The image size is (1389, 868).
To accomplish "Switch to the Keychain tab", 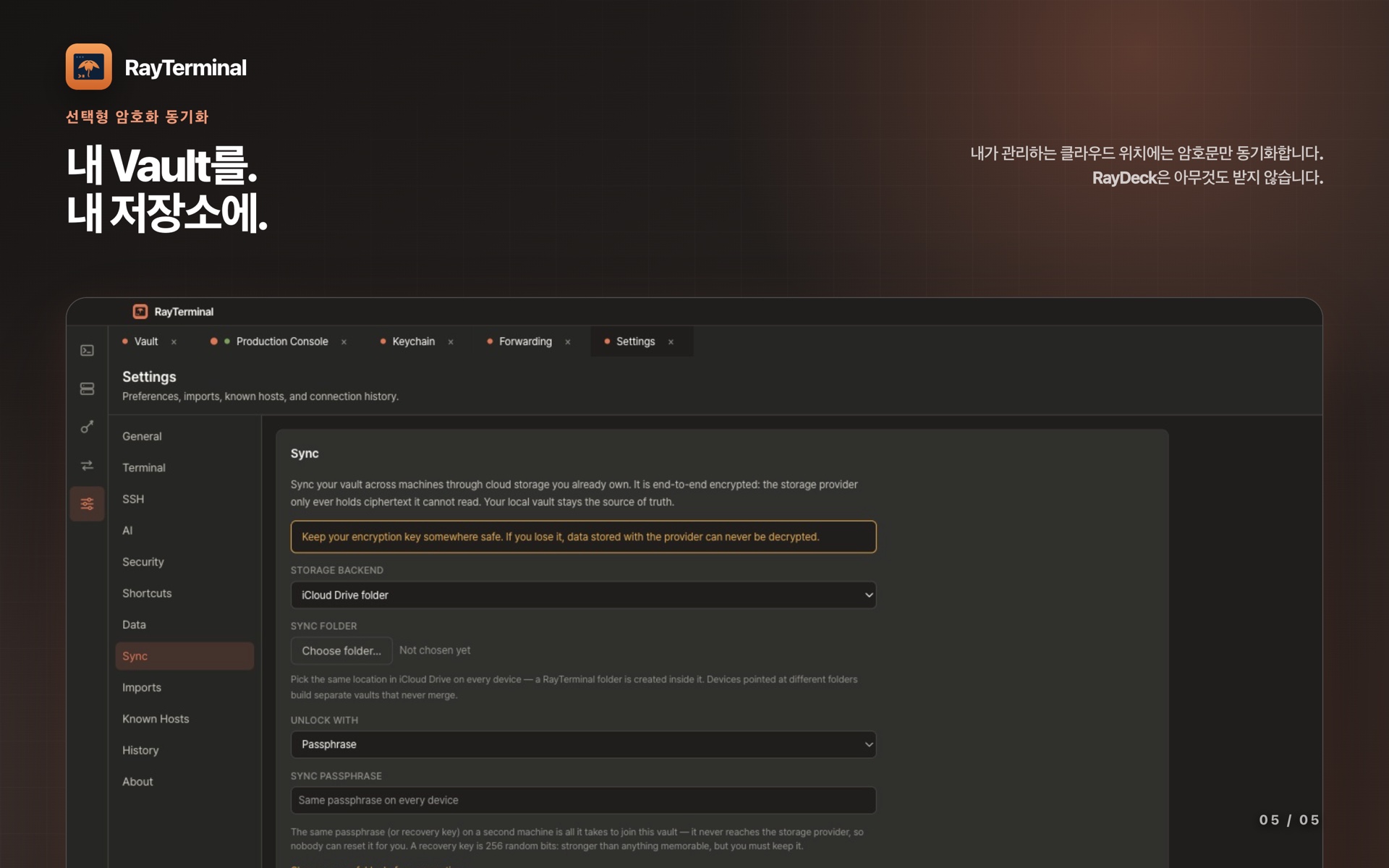I will tap(413, 341).
